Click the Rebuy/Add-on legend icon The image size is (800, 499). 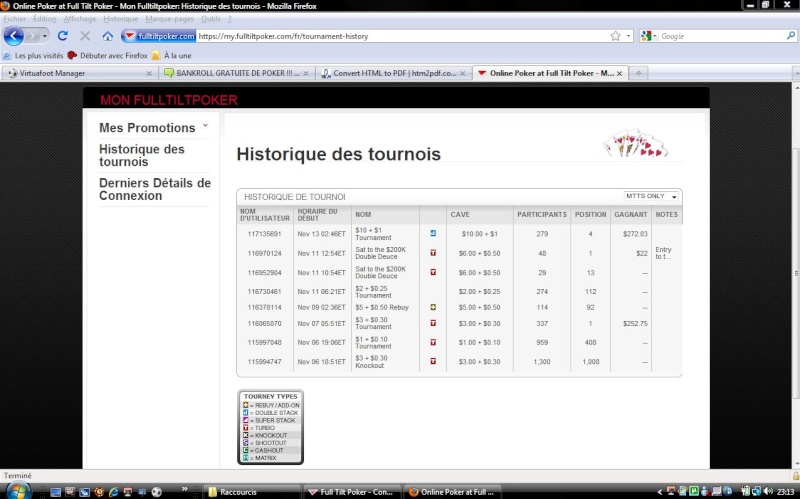(245, 405)
